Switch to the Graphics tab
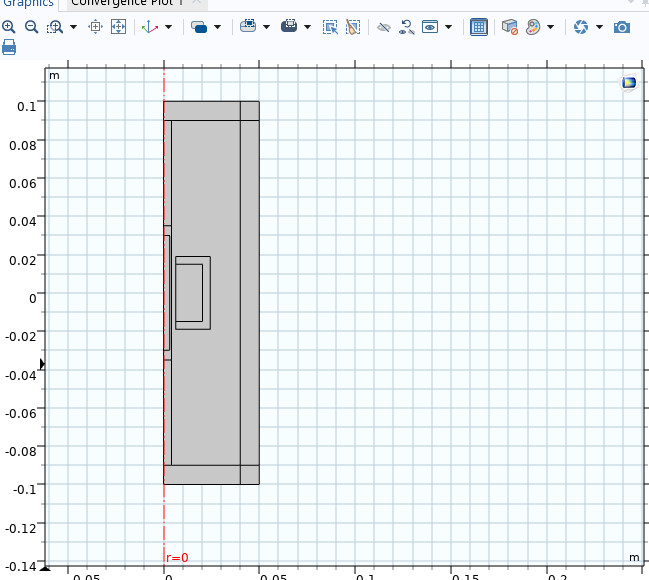649x580 pixels. tap(28, 3)
